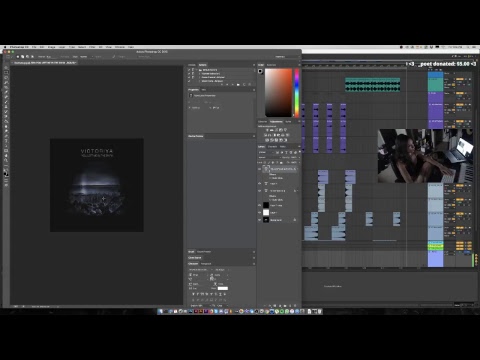This screenshot has width=480, height=360.
Task: Open Finder from the Dock
Action: (161, 311)
